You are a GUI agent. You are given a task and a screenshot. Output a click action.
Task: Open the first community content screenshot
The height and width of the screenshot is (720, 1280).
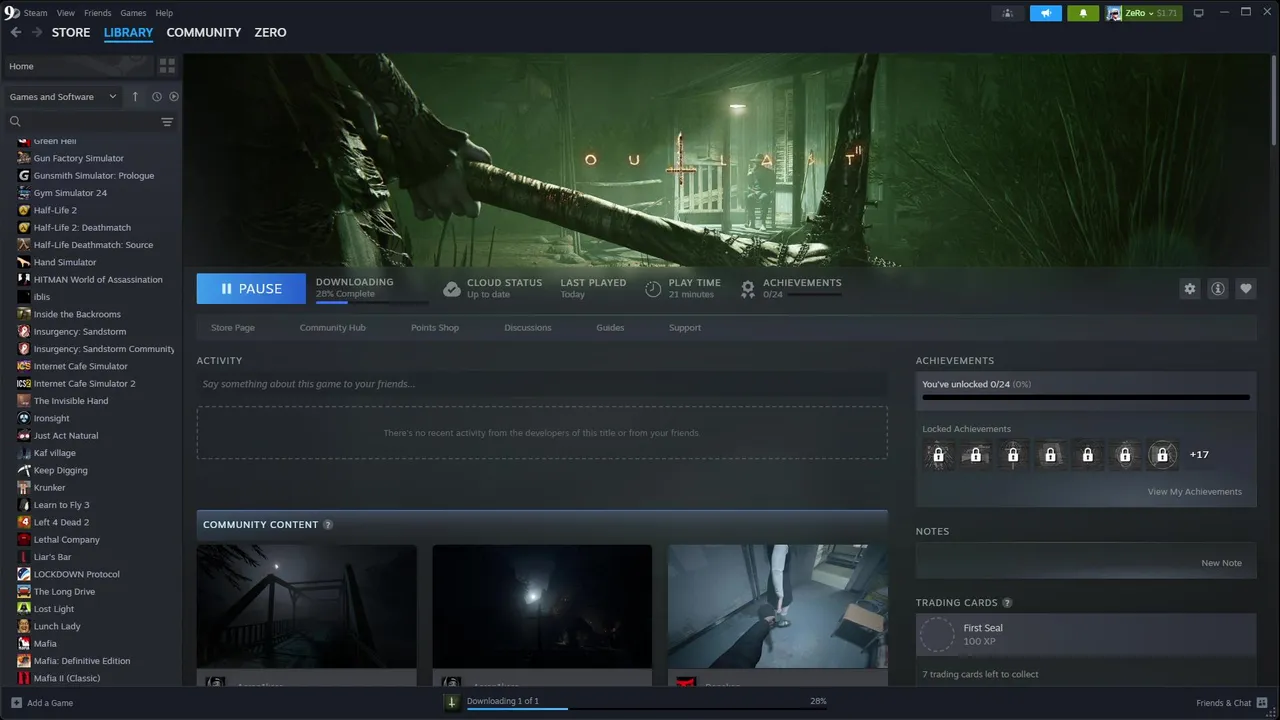(x=307, y=607)
